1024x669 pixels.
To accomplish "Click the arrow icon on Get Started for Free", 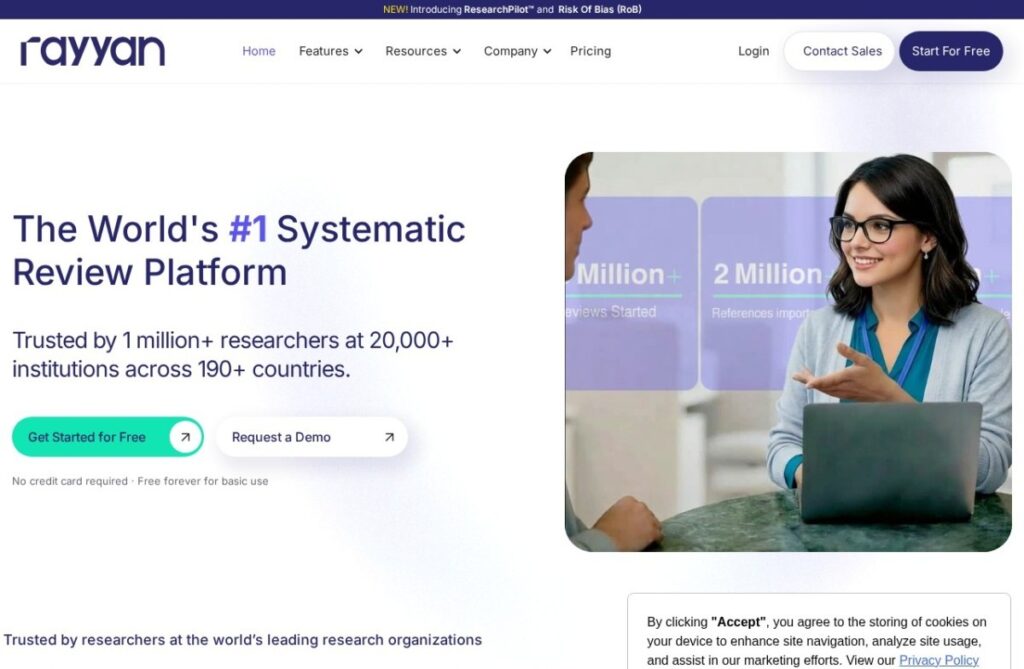I will [185, 437].
